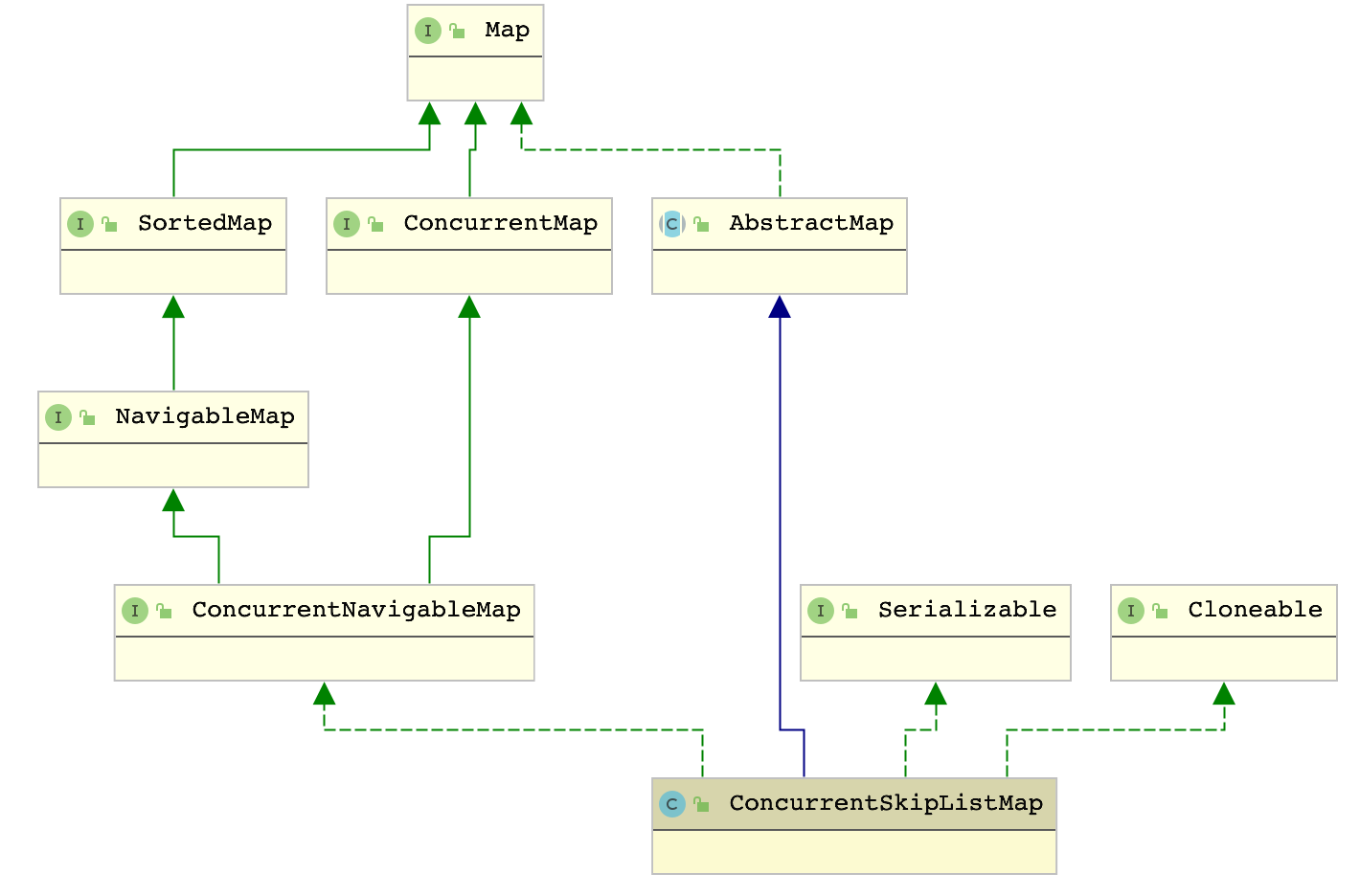Select the SortedMap node label
The image size is (1360, 896).
pos(205,224)
